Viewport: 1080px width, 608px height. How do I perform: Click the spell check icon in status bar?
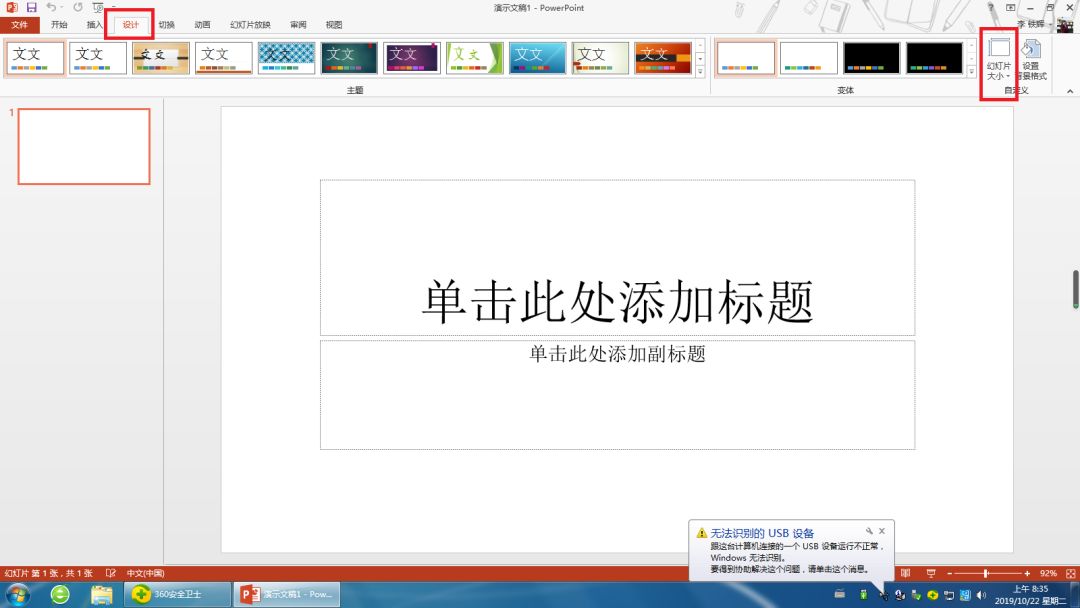coord(110,573)
